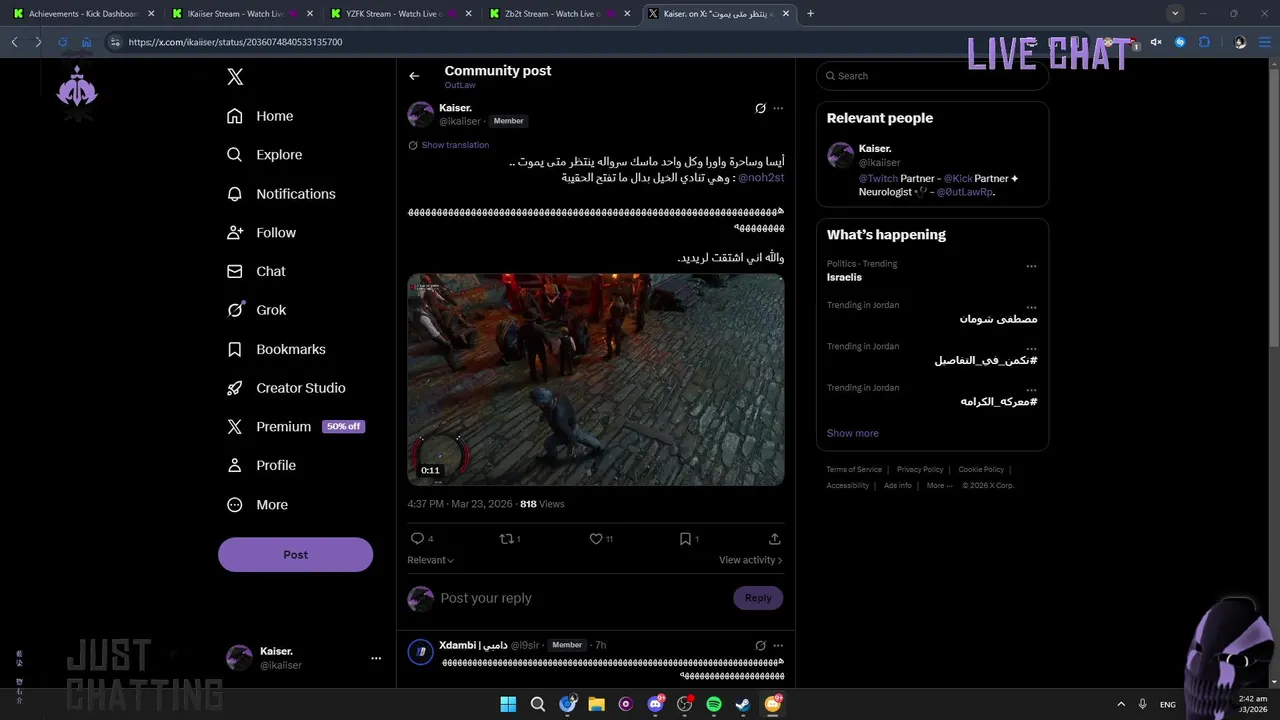This screenshot has height=720, width=1280.
Task: Go back with Community post arrow
Action: click(414, 76)
